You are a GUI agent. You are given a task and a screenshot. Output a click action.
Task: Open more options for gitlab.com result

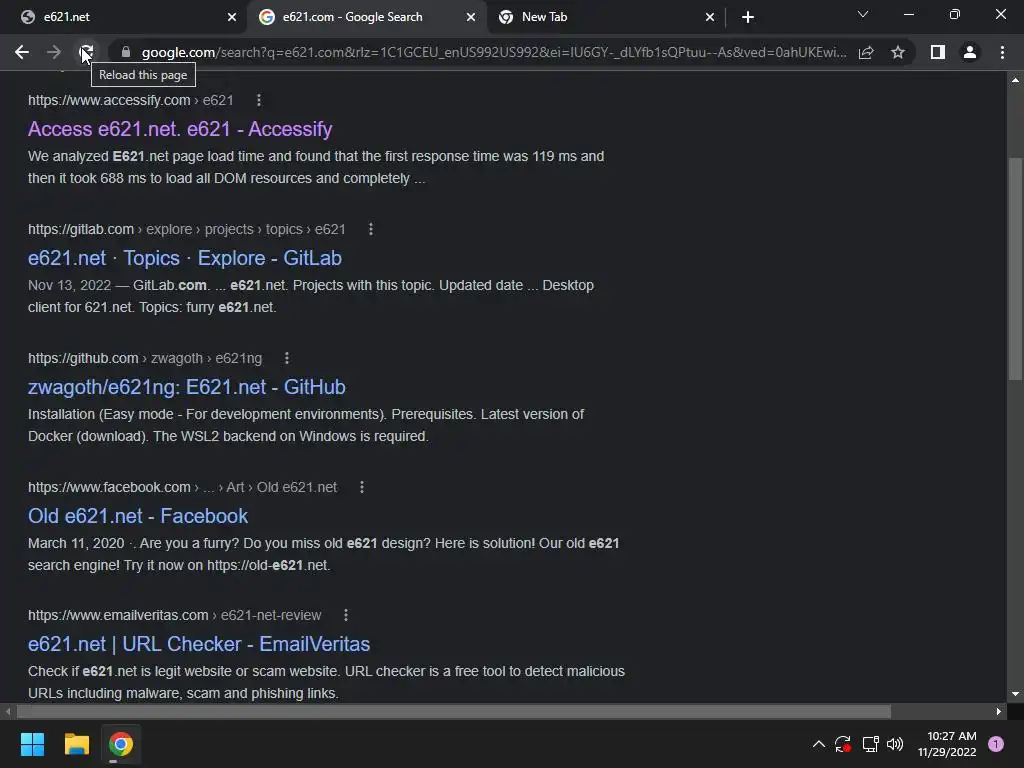pyautogui.click(x=371, y=229)
